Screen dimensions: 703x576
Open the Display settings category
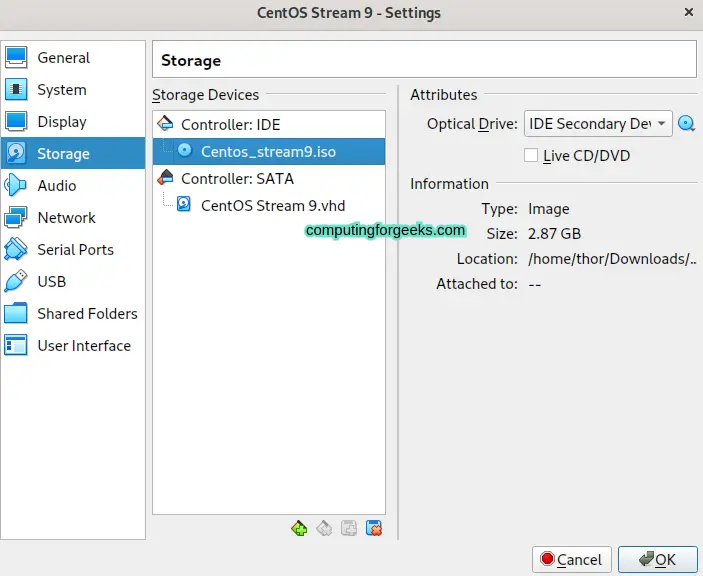tap(73, 121)
